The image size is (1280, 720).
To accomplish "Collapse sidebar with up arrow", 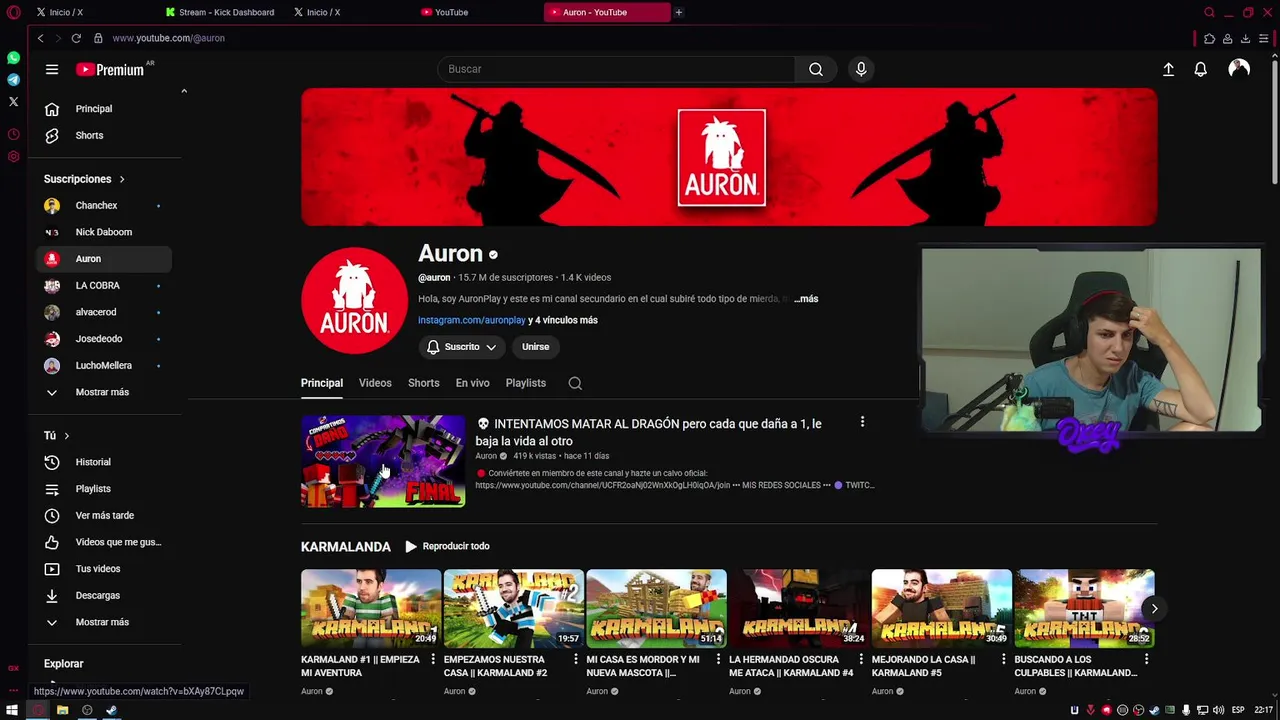I will 184,91.
